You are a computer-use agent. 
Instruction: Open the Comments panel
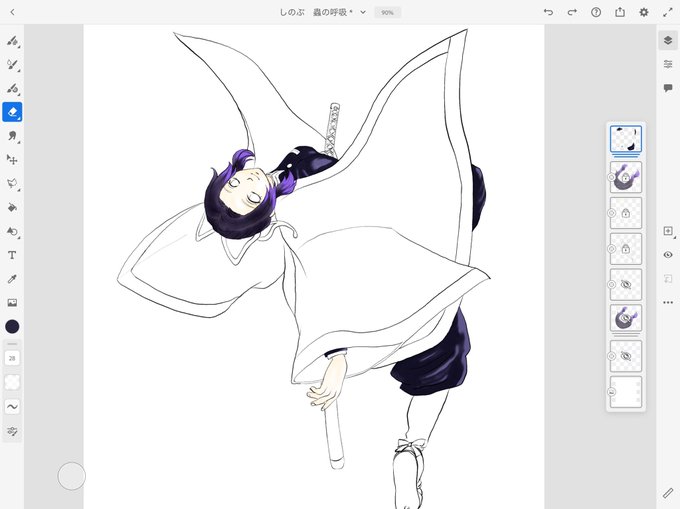click(x=668, y=88)
